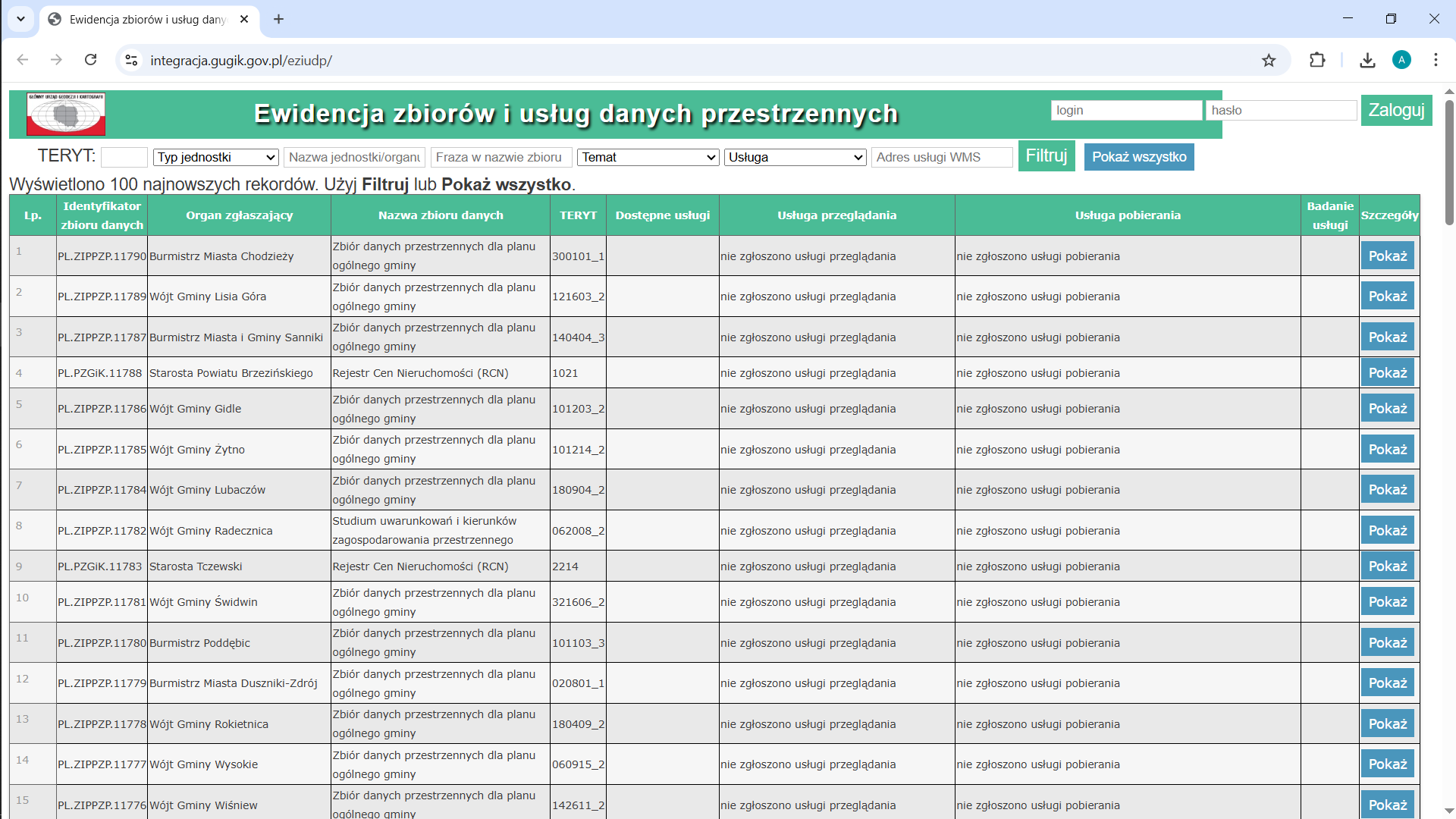Open a new browser tab

pyautogui.click(x=278, y=19)
